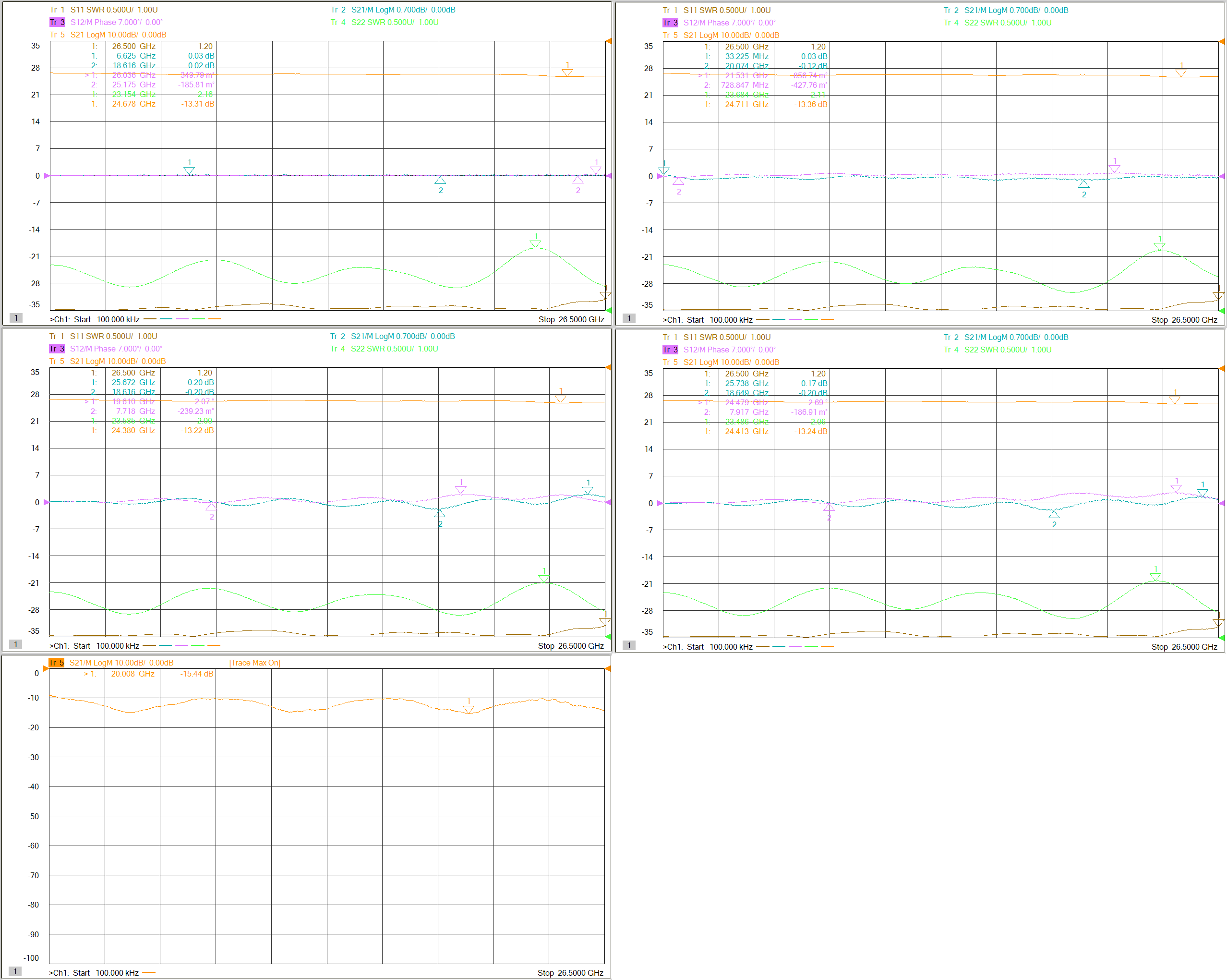The height and width of the screenshot is (980, 1227).
Task: Click green S22 marker 1 in top-left plot
Action: pos(535,243)
